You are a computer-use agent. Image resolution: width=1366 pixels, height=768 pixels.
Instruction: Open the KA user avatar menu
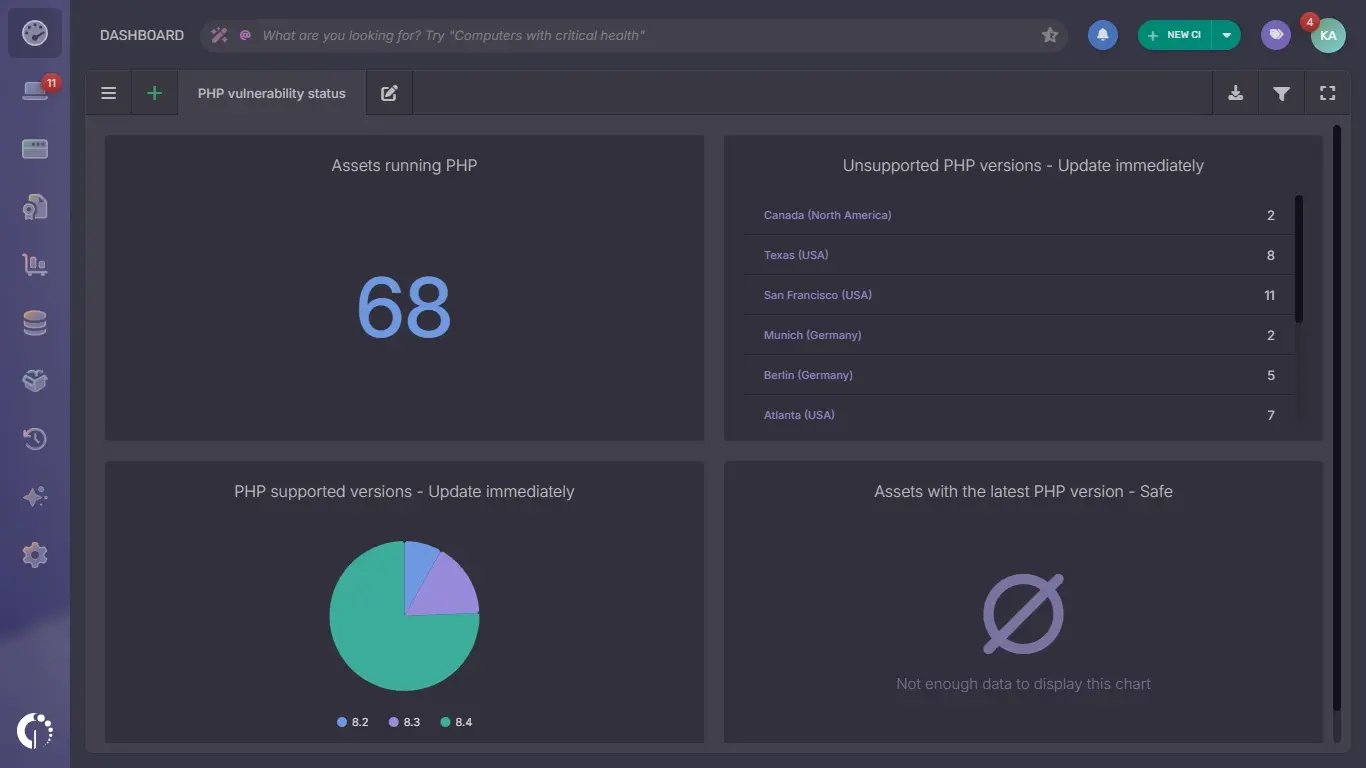(x=1328, y=35)
